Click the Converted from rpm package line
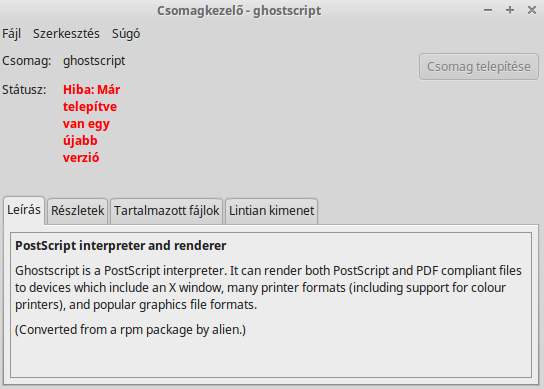The width and height of the screenshot is (544, 389). [x=130, y=330]
